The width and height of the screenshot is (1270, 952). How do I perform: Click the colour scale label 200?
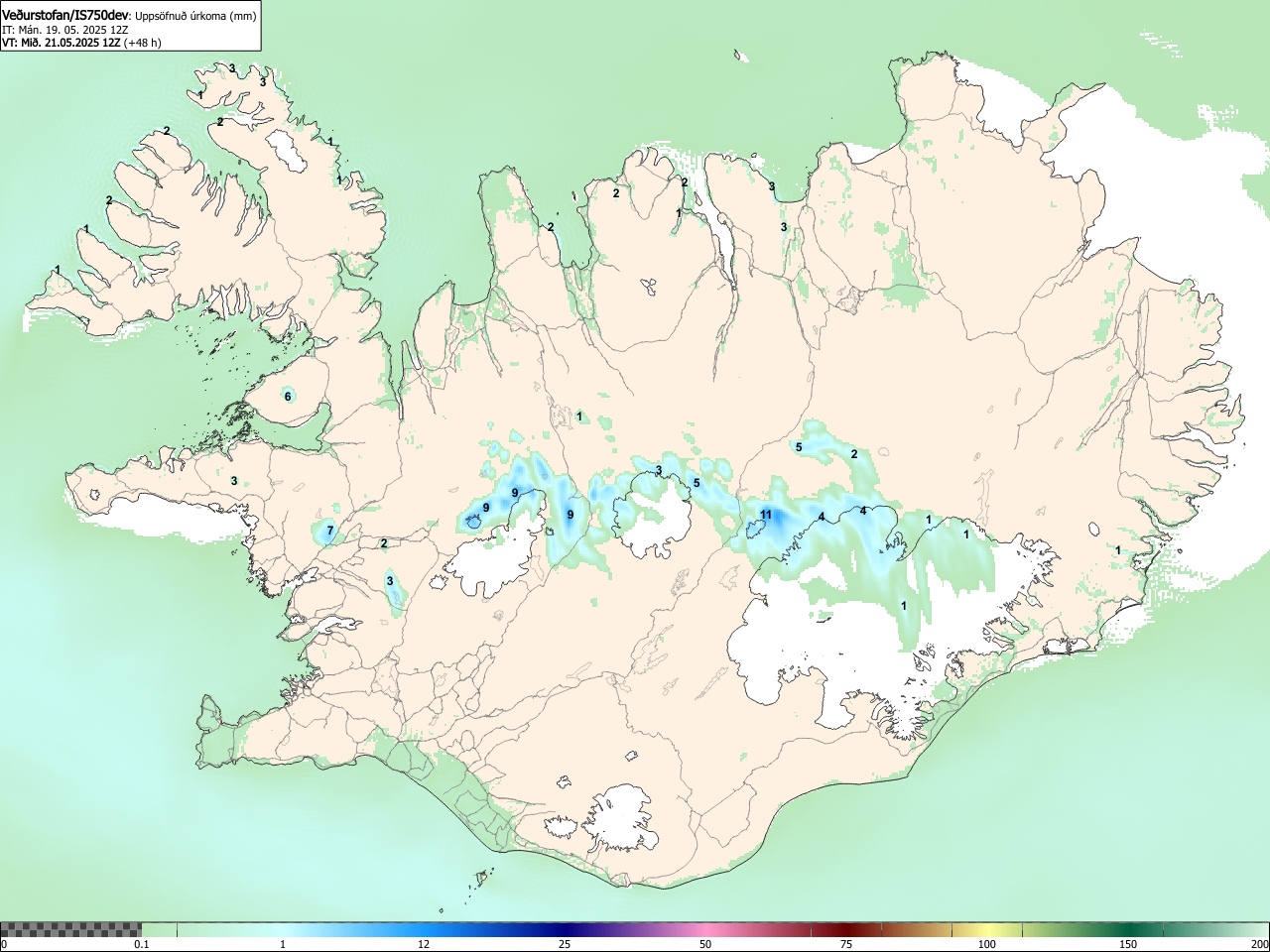tap(1259, 944)
